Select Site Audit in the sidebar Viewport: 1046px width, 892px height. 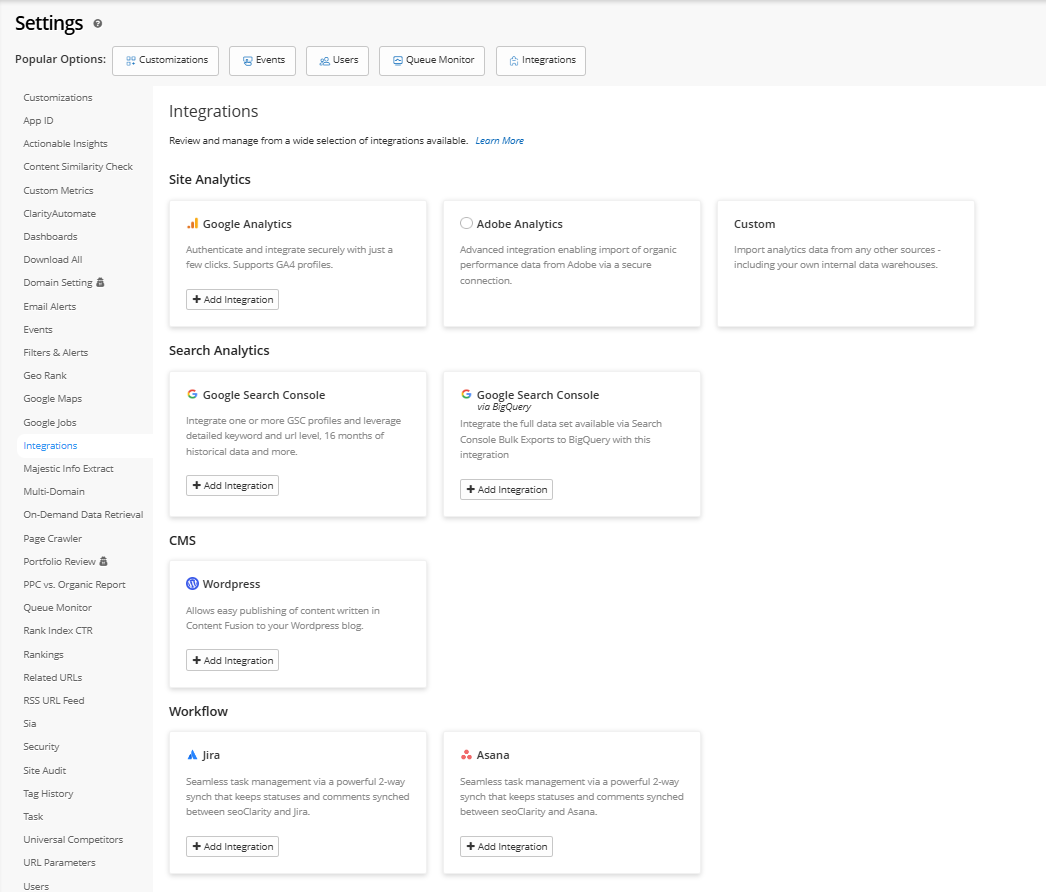45,770
